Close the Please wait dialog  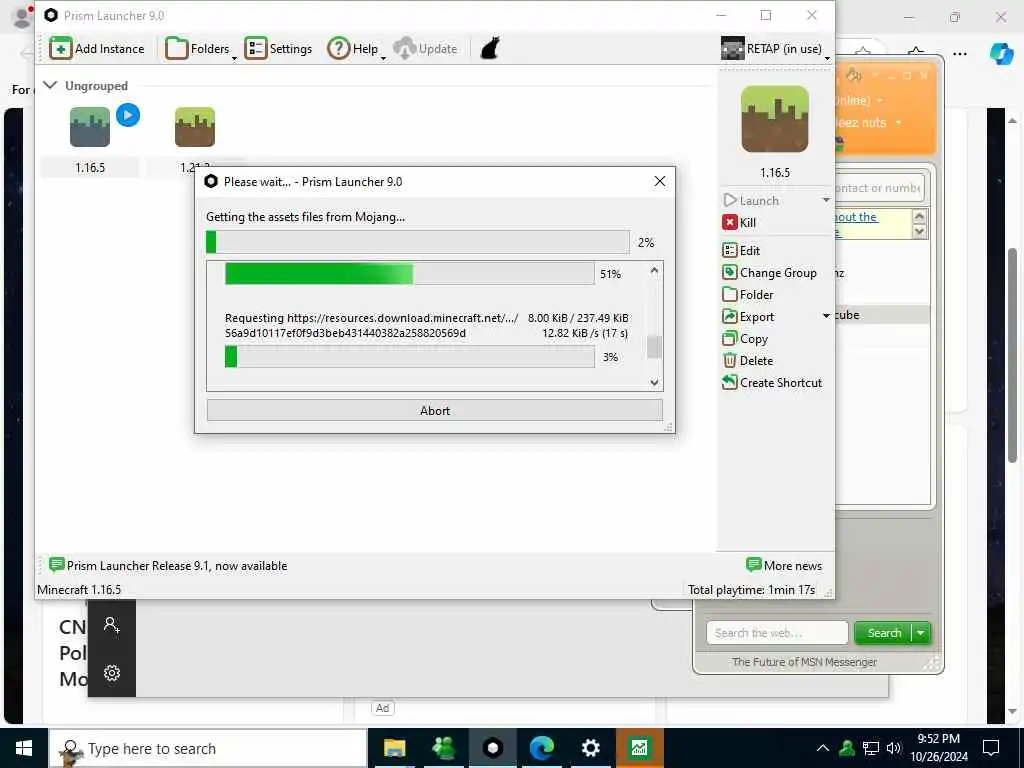pos(660,181)
